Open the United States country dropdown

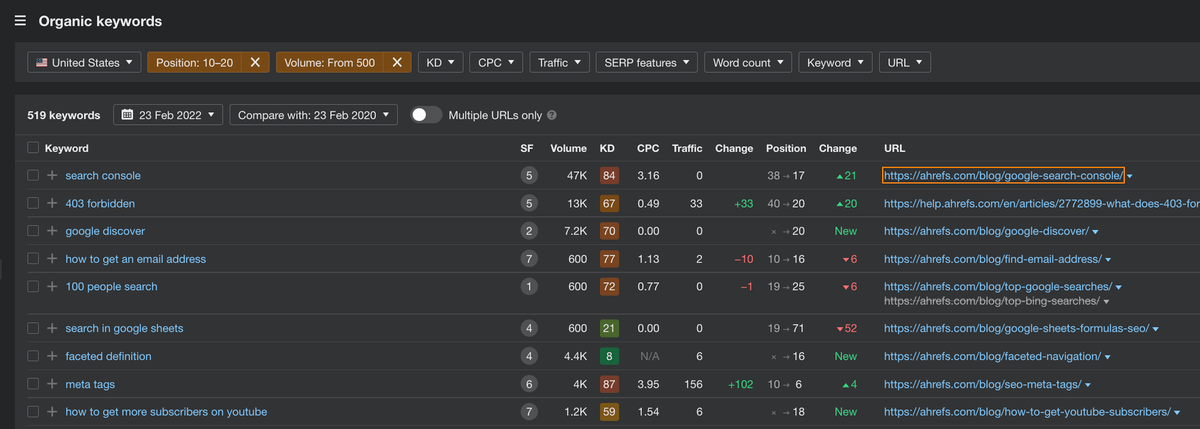pyautogui.click(x=84, y=62)
